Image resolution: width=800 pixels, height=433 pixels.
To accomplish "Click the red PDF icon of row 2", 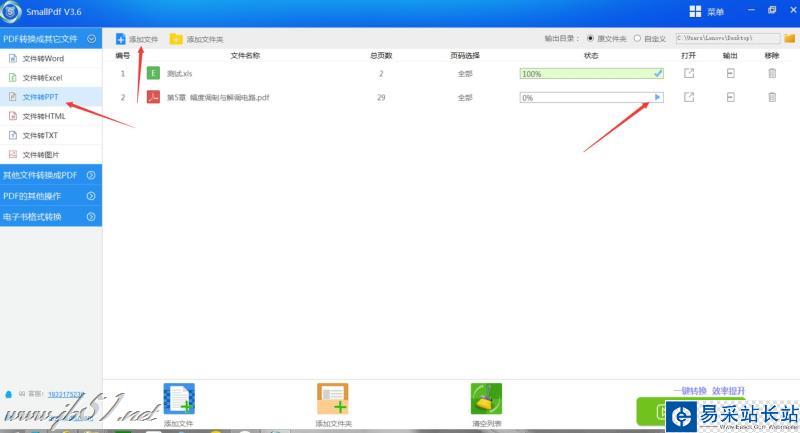I will click(x=153, y=97).
